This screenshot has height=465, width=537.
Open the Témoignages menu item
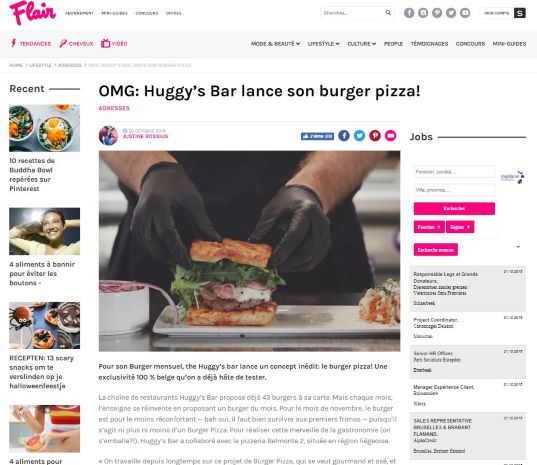point(429,44)
